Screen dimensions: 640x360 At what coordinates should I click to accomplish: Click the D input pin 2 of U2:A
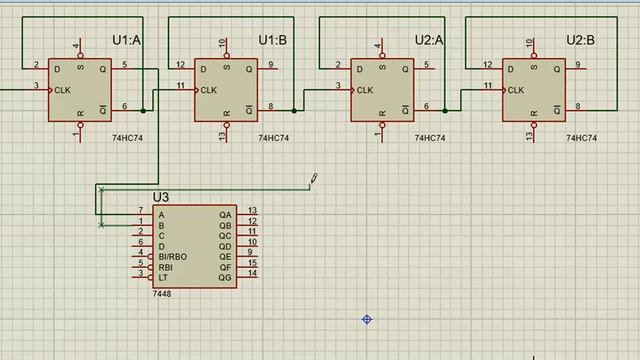(341, 68)
